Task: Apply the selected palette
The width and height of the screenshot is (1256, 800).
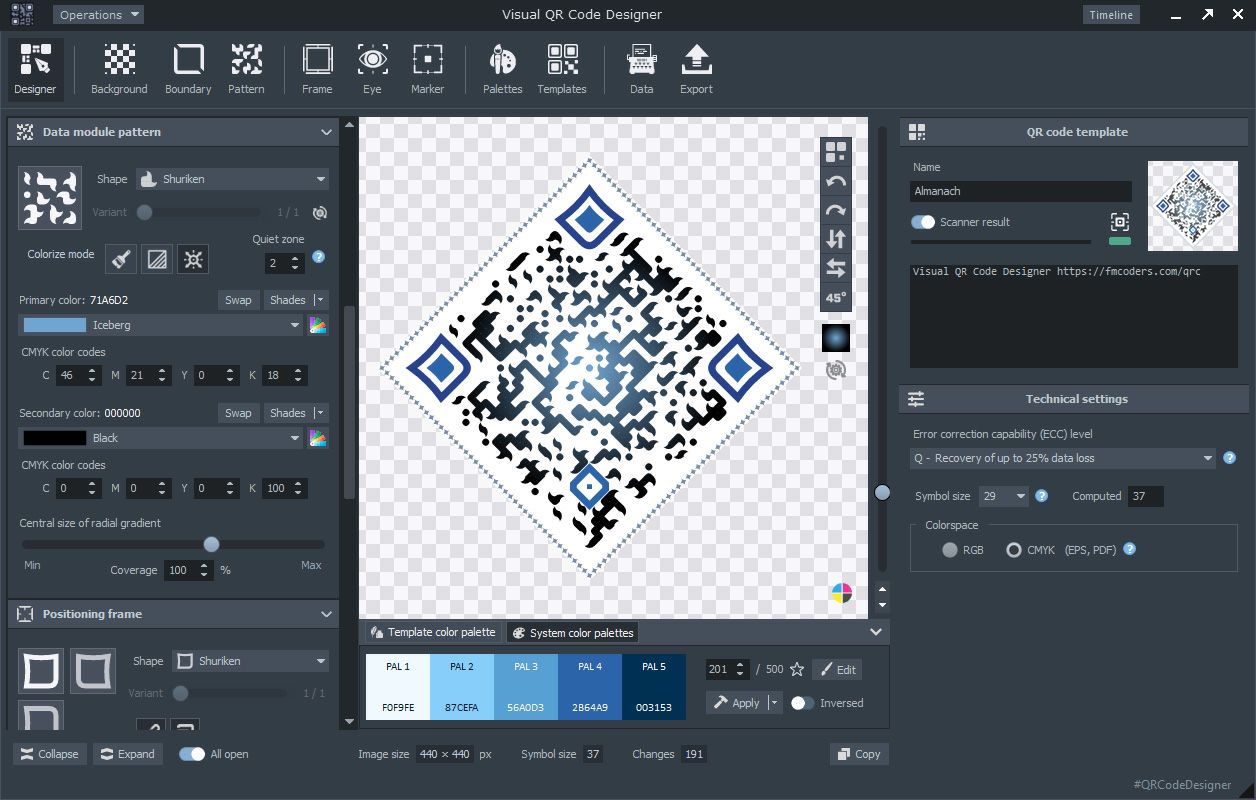Action: (x=736, y=703)
